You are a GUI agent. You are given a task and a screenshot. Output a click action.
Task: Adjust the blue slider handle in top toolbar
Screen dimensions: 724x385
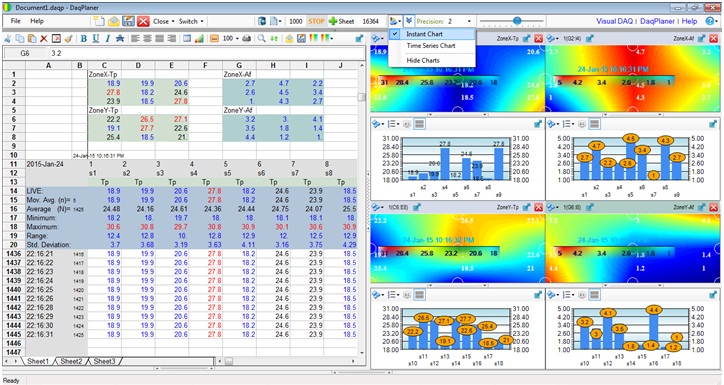click(x=517, y=21)
